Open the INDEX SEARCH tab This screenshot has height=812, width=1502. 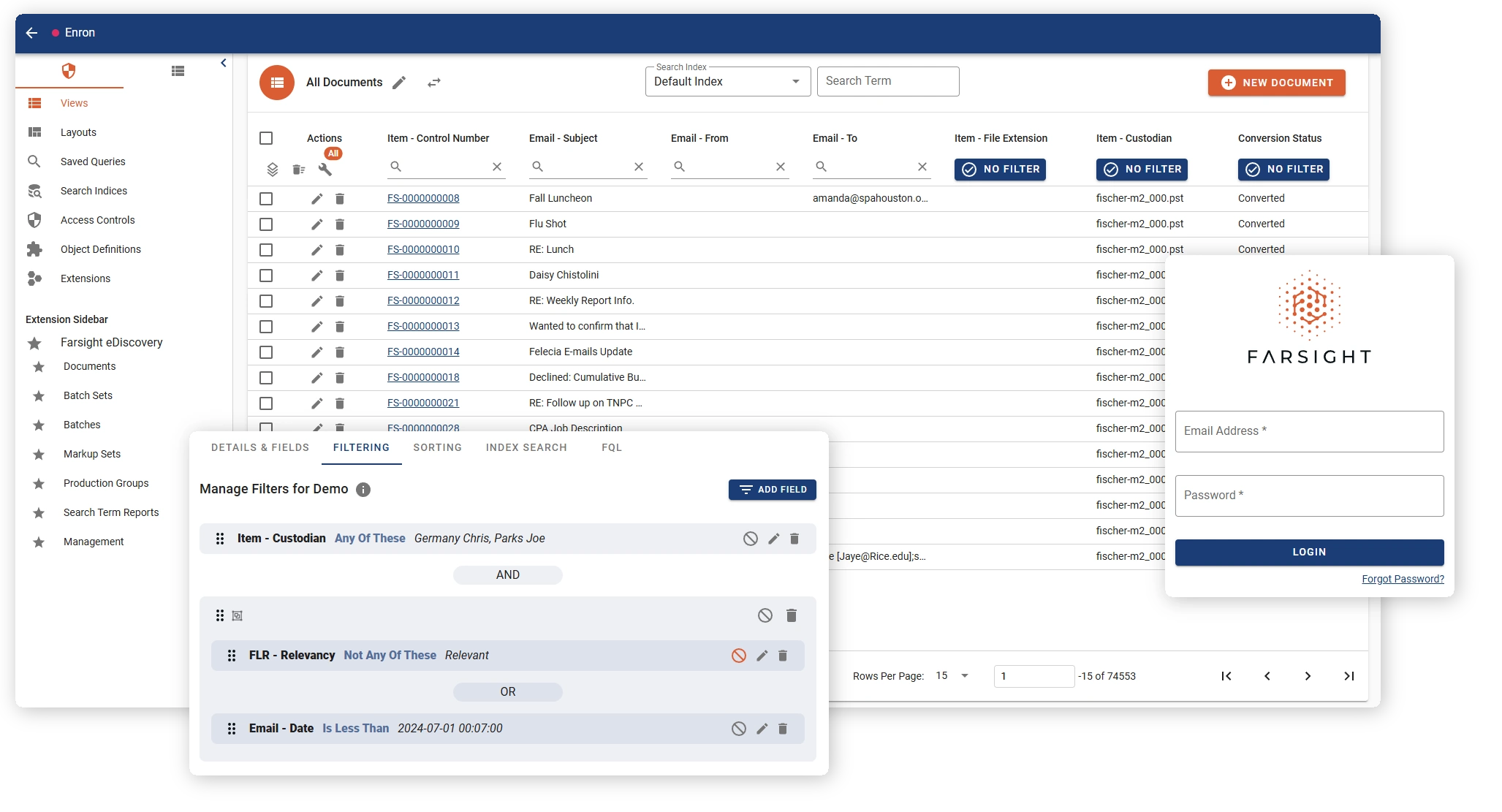click(526, 447)
